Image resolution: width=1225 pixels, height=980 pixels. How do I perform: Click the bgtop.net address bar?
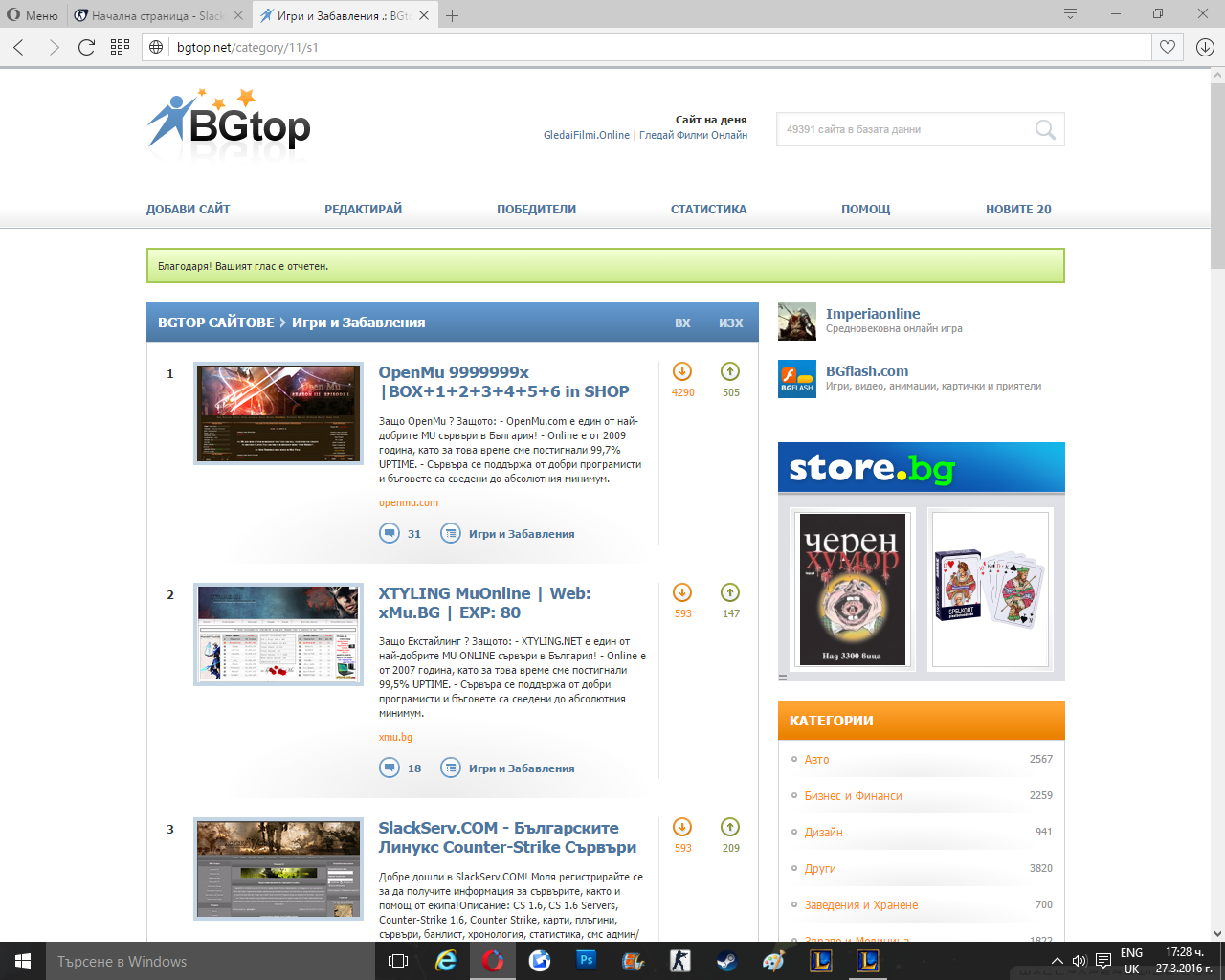coord(647,47)
